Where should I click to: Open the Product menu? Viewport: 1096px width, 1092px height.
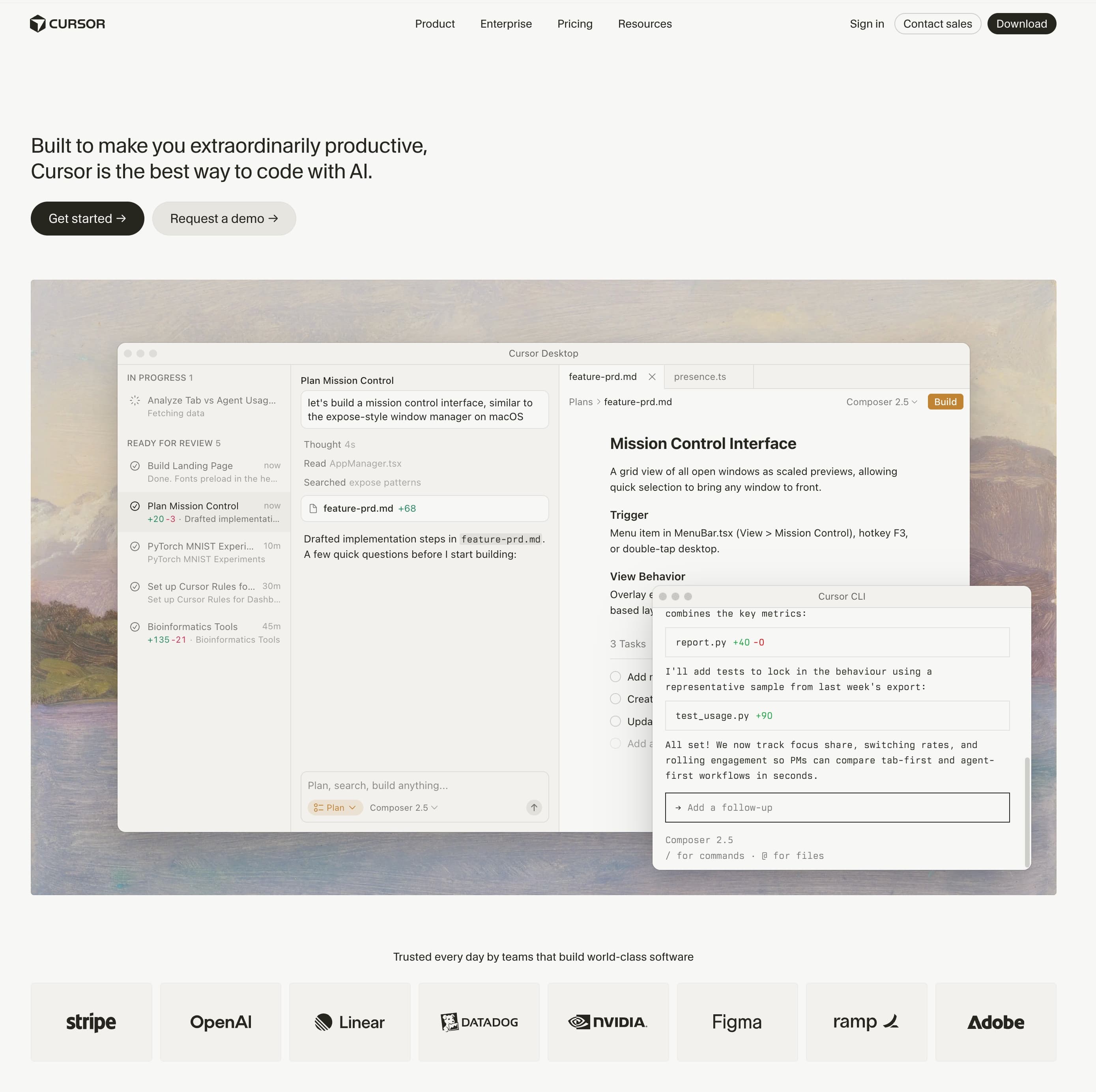[x=434, y=24]
